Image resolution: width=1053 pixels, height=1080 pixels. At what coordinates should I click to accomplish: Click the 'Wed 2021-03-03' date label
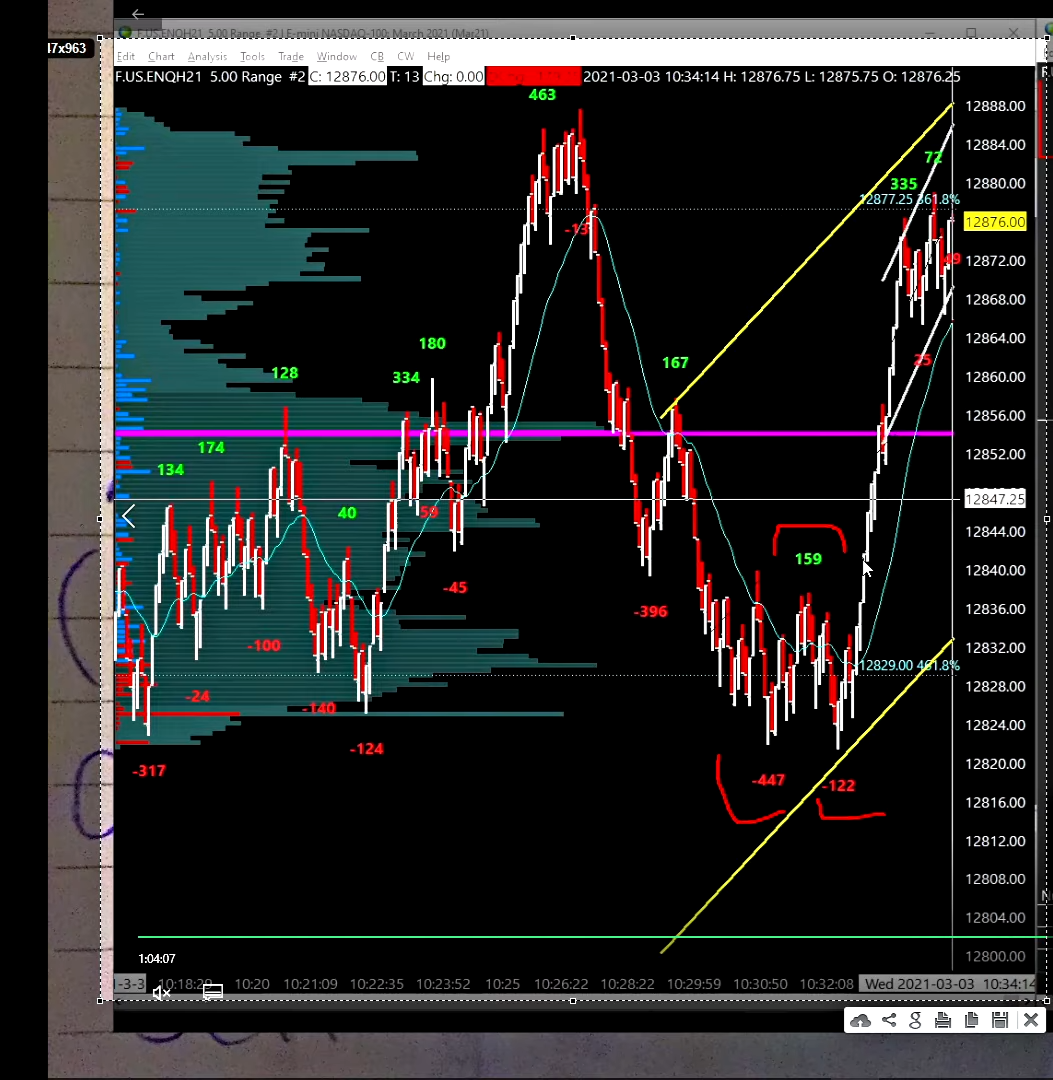click(919, 984)
